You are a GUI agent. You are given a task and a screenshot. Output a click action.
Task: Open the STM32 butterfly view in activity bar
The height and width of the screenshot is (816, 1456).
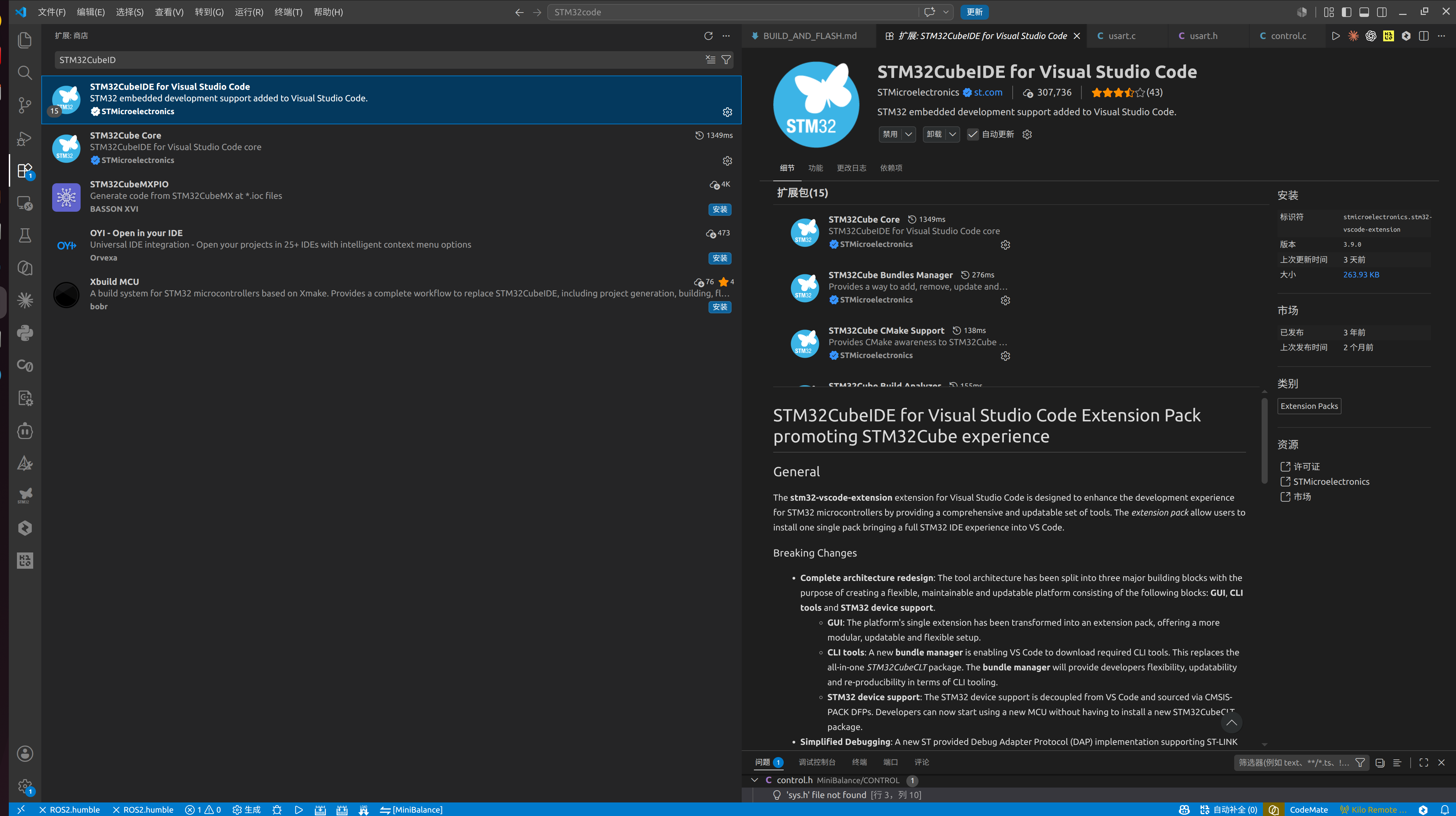[25, 496]
